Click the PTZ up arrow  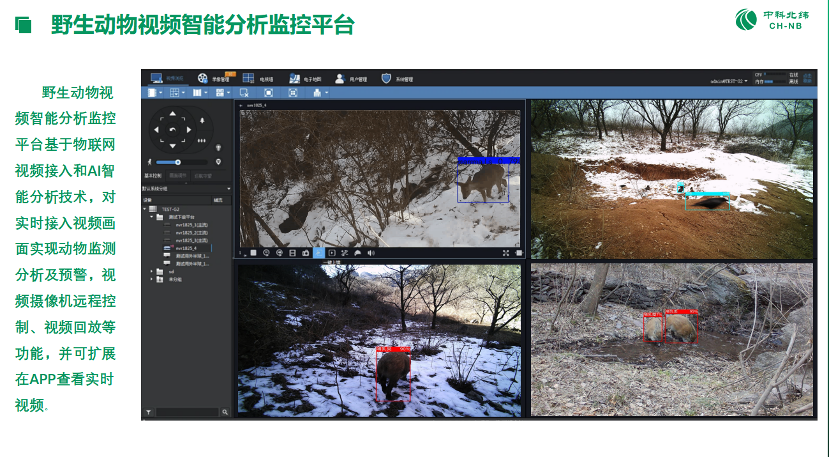[x=174, y=113]
